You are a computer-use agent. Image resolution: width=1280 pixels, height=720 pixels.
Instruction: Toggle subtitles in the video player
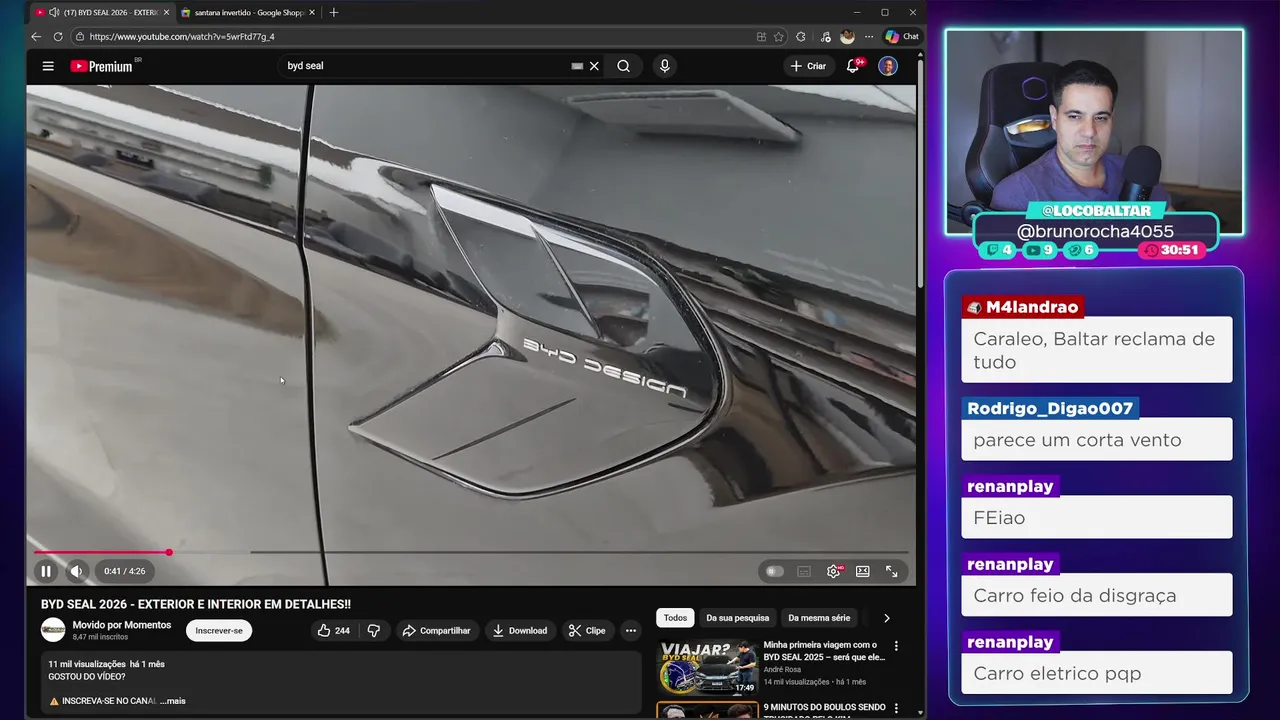(804, 571)
